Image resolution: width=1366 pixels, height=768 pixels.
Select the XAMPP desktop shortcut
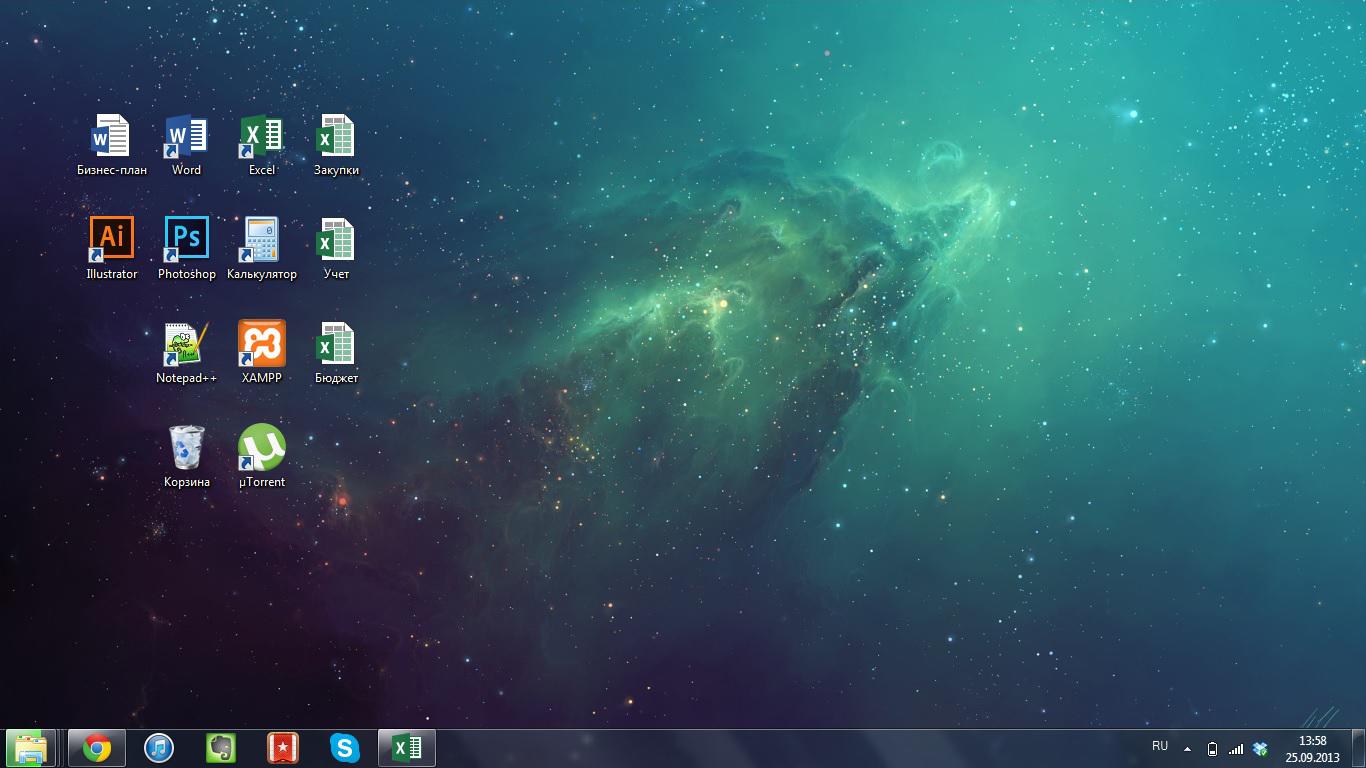[x=261, y=353]
